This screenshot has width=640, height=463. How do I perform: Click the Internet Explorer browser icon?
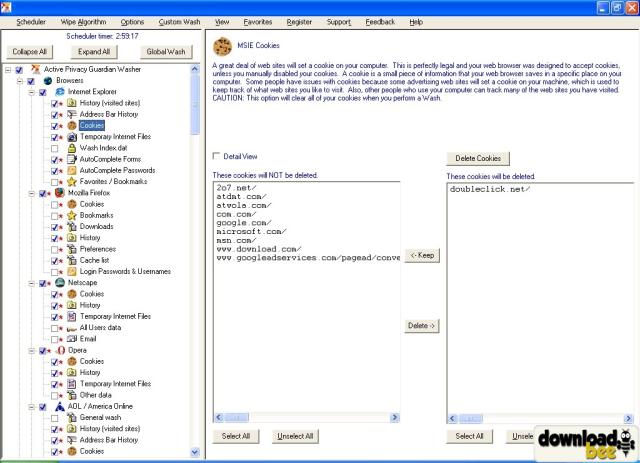(x=60, y=91)
